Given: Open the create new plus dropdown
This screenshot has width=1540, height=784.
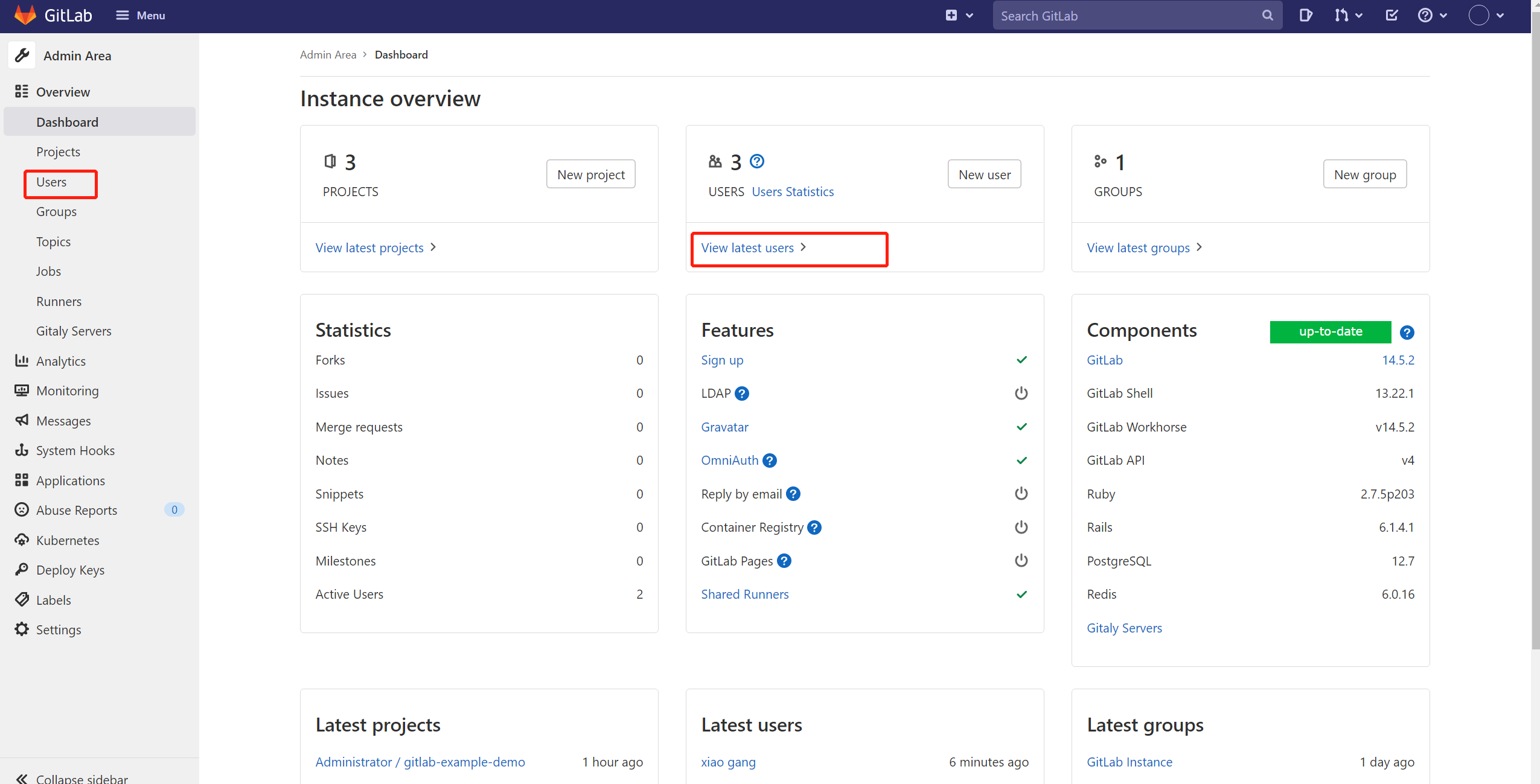Looking at the screenshot, I should pos(959,16).
